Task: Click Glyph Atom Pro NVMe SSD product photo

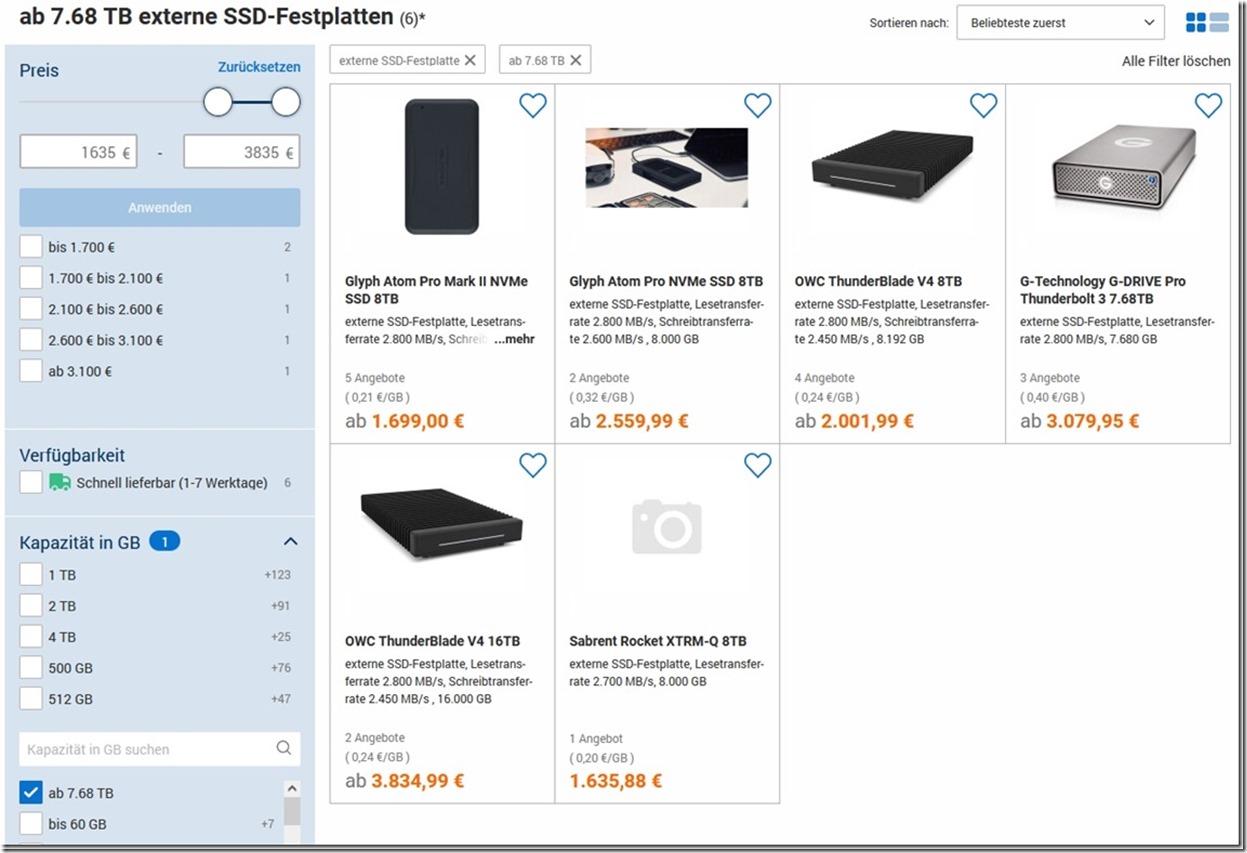Action: click(666, 167)
